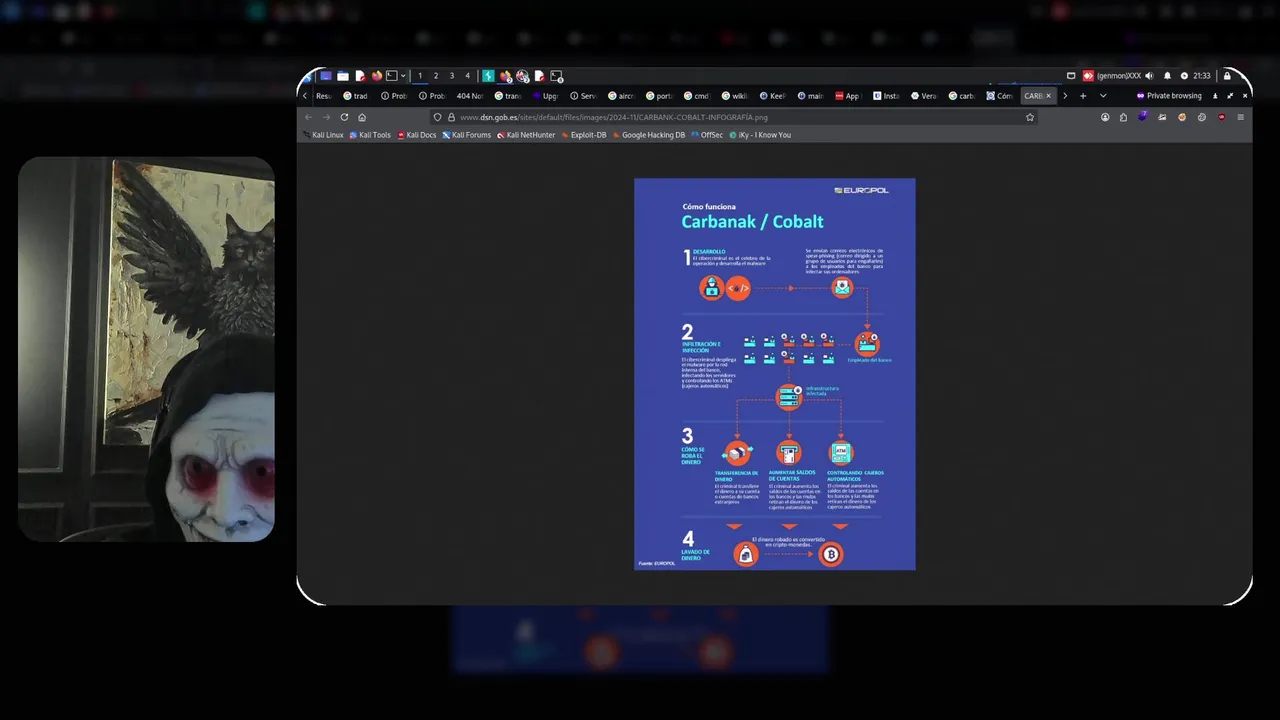Go forward to the next page

click(326, 117)
